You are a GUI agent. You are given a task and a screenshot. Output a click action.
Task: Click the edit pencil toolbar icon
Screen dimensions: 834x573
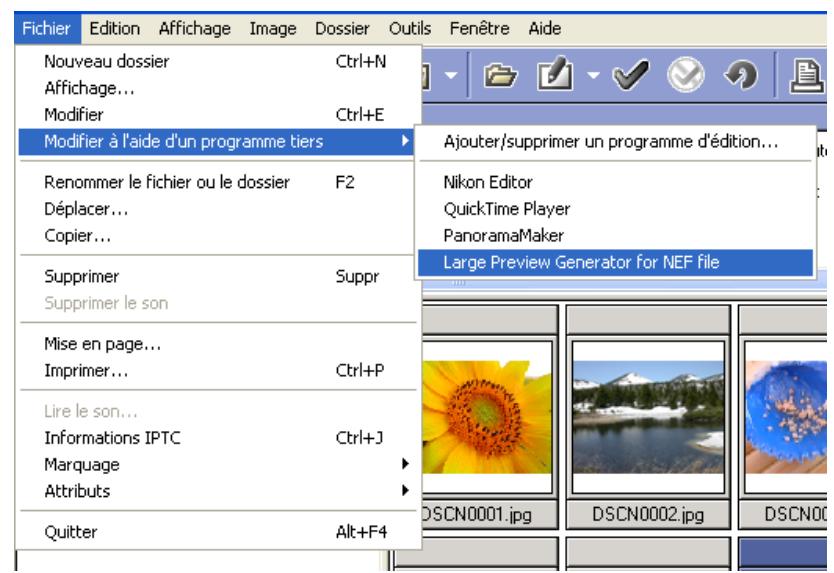[x=555, y=74]
